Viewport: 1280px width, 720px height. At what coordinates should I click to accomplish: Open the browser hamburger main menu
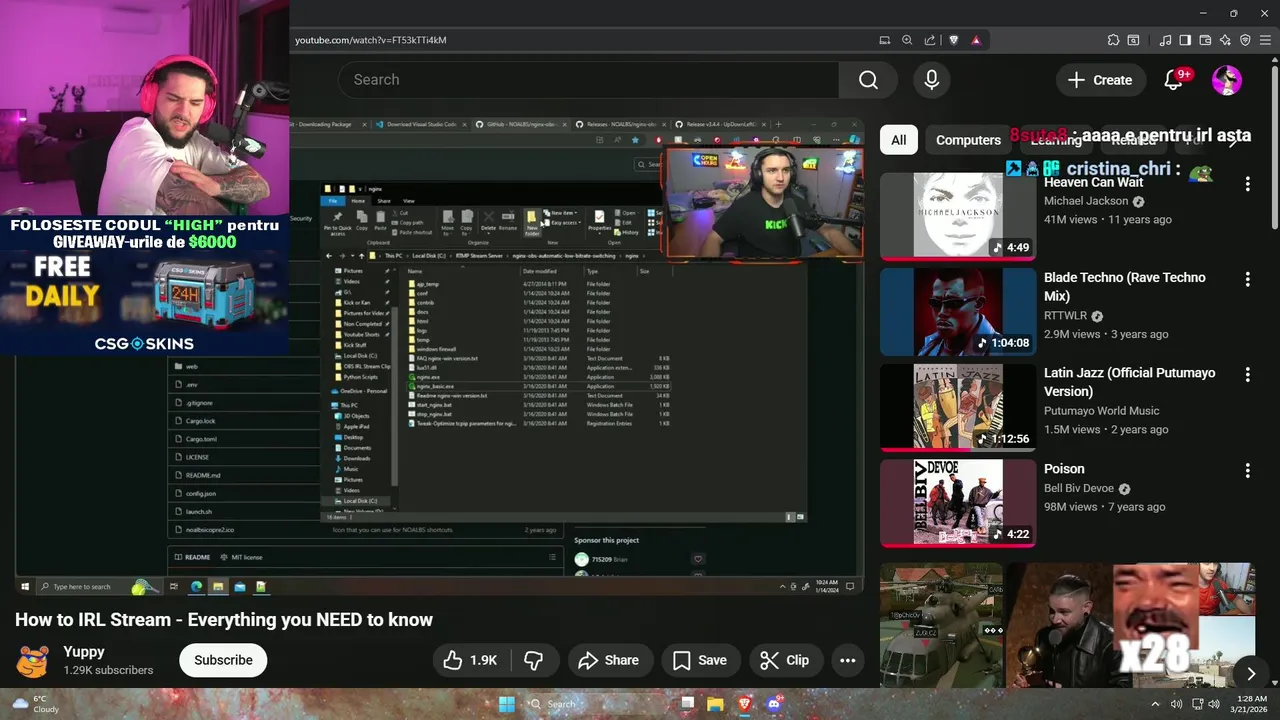1265,40
